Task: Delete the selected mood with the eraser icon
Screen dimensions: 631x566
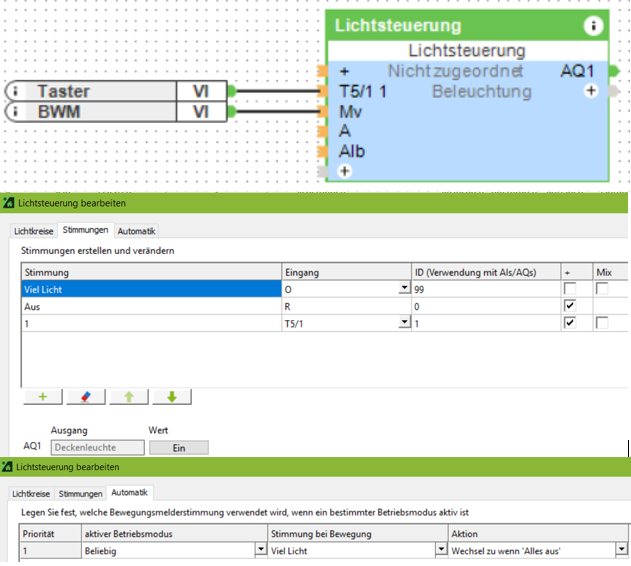Action: pyautogui.click(x=85, y=397)
